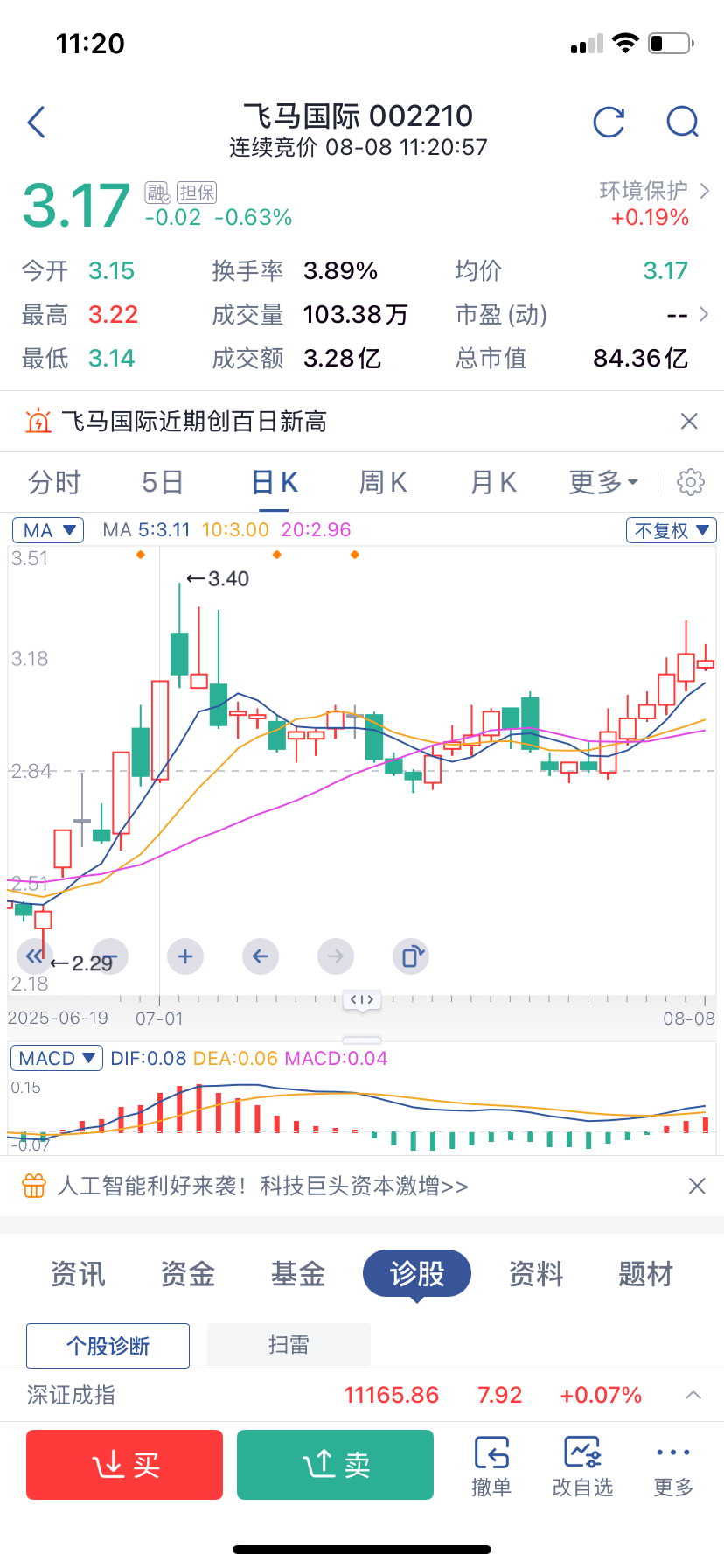Tap the chart split handle with arrows
The height and width of the screenshot is (1568, 724).
pyautogui.click(x=362, y=999)
